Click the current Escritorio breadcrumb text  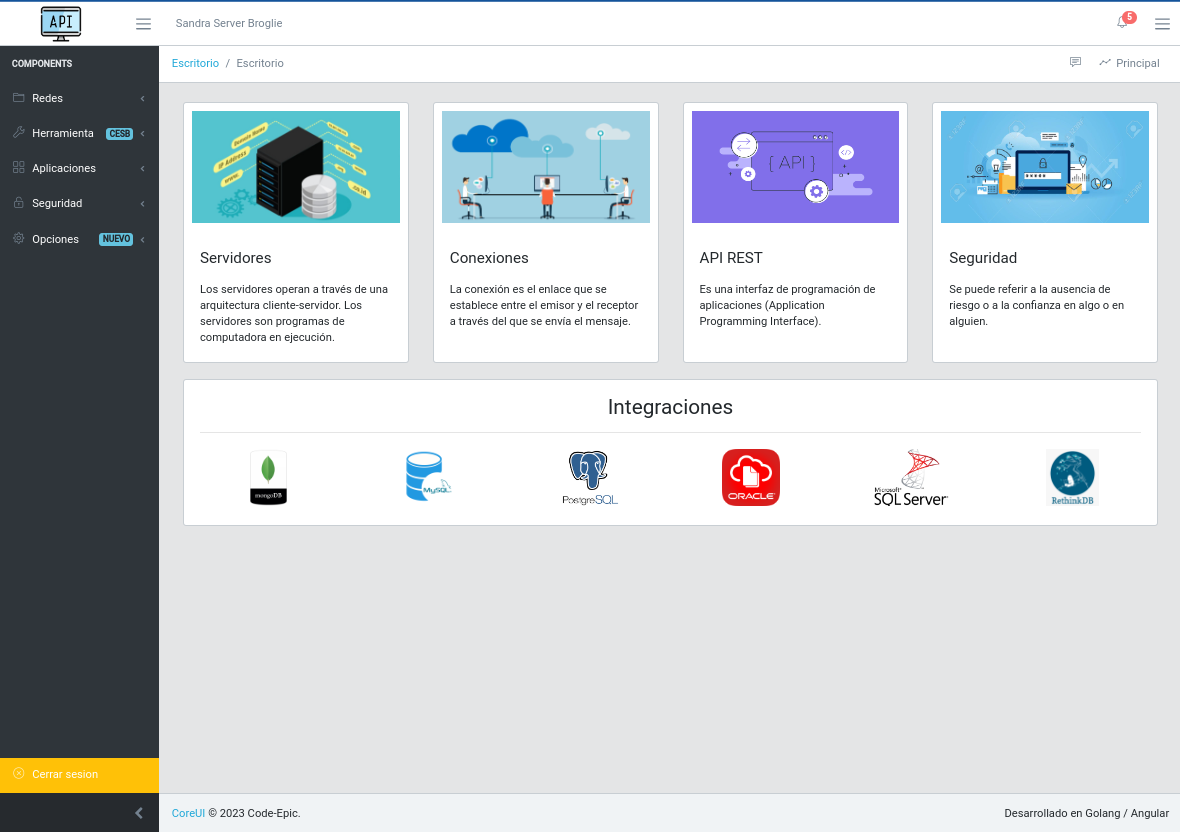point(260,63)
